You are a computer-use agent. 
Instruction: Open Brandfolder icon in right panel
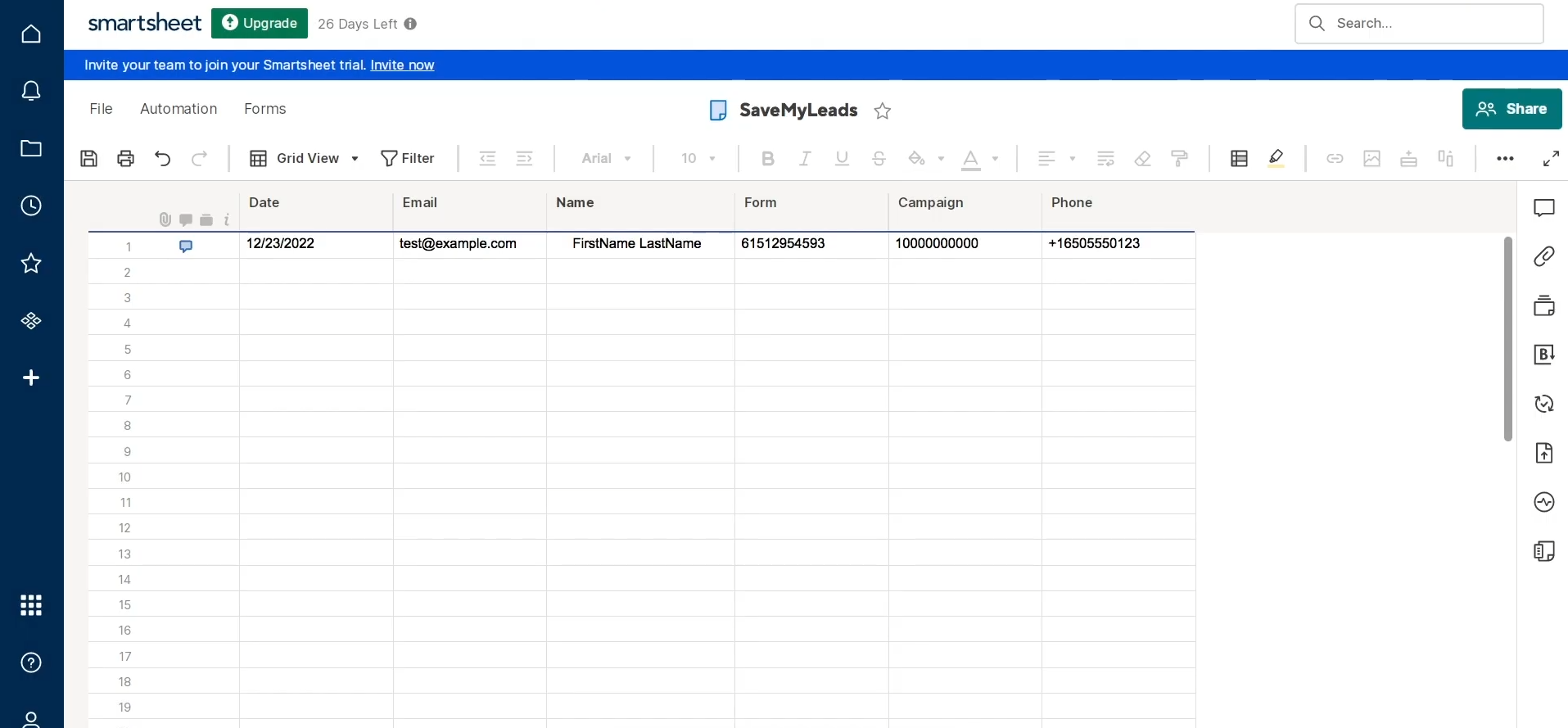(1543, 355)
